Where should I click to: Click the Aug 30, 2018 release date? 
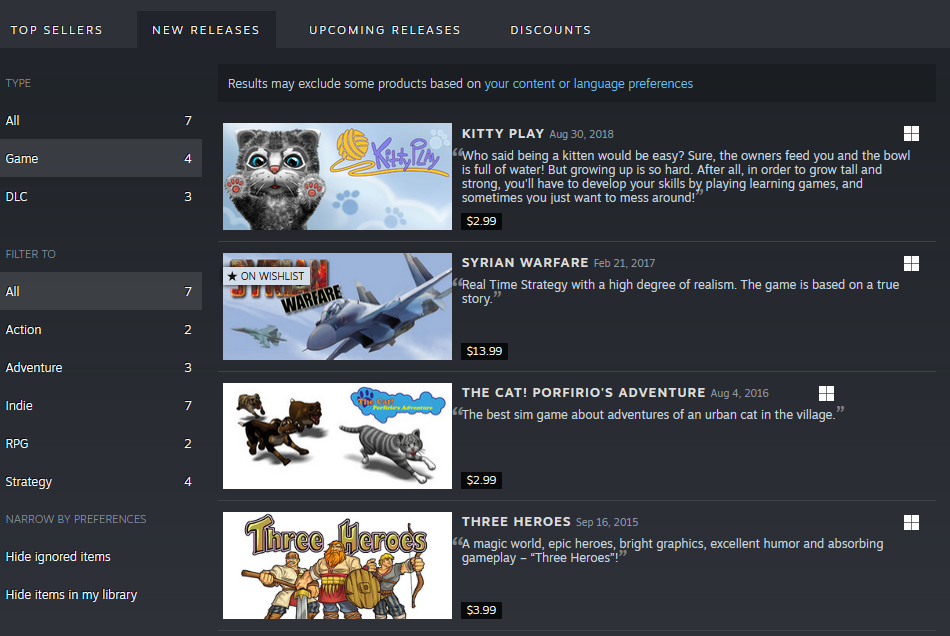click(x=581, y=134)
